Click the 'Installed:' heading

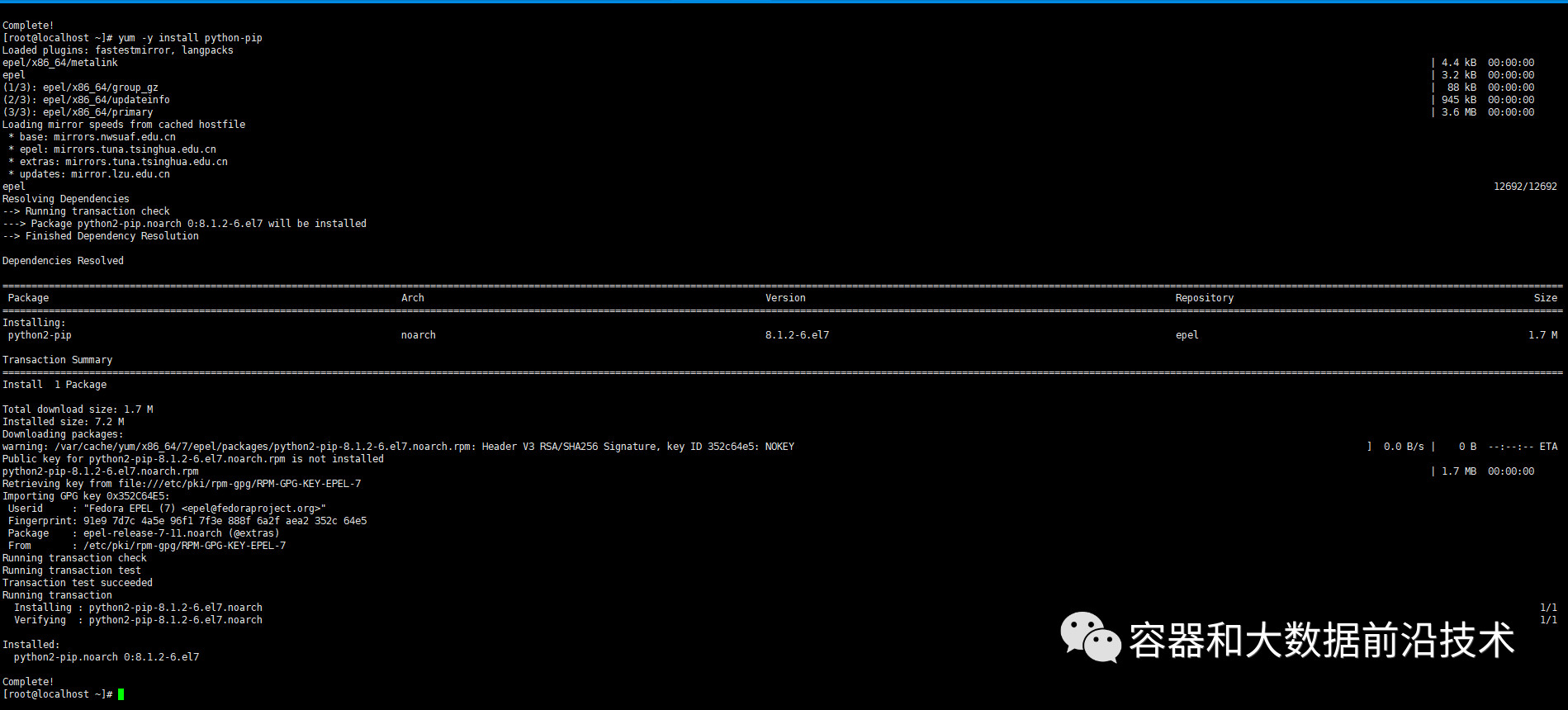coord(31,645)
